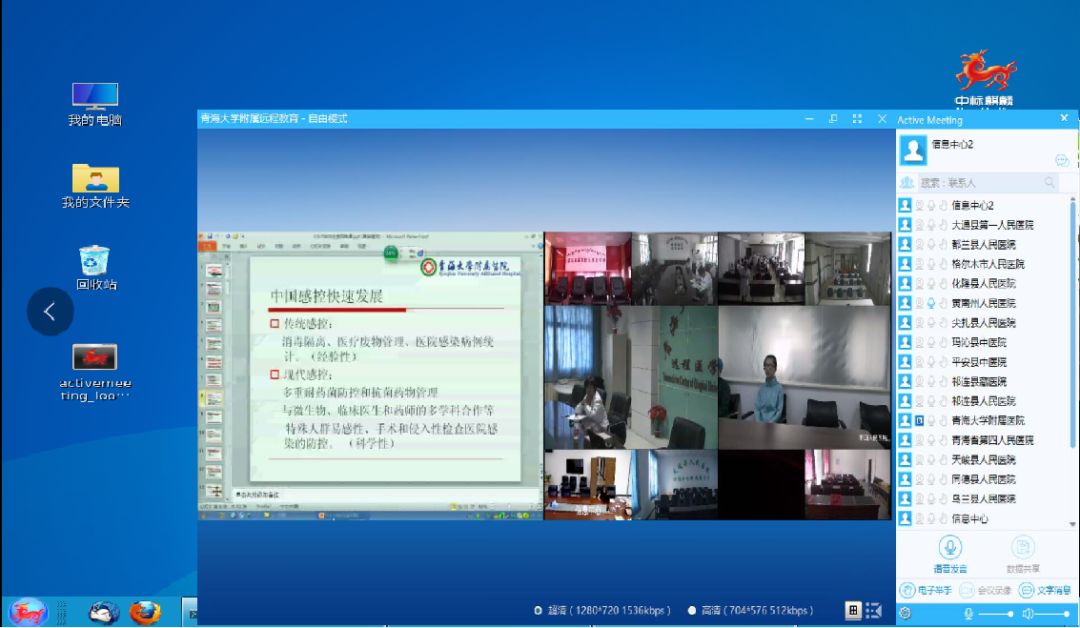Click the chat bubble icon beside 信息中心2
This screenshot has height=628, width=1080.
(1062, 161)
